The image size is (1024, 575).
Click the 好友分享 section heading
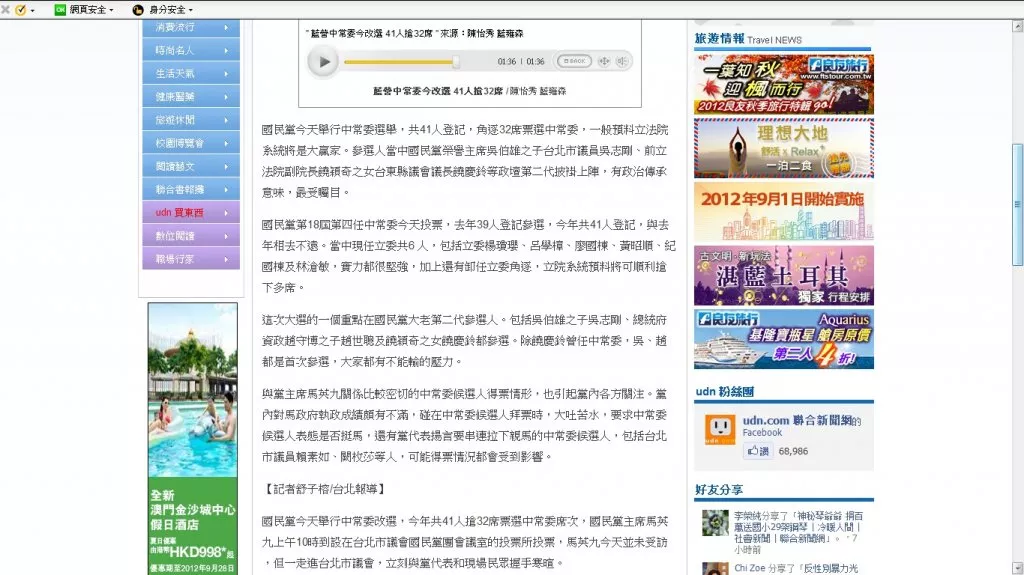(x=719, y=489)
